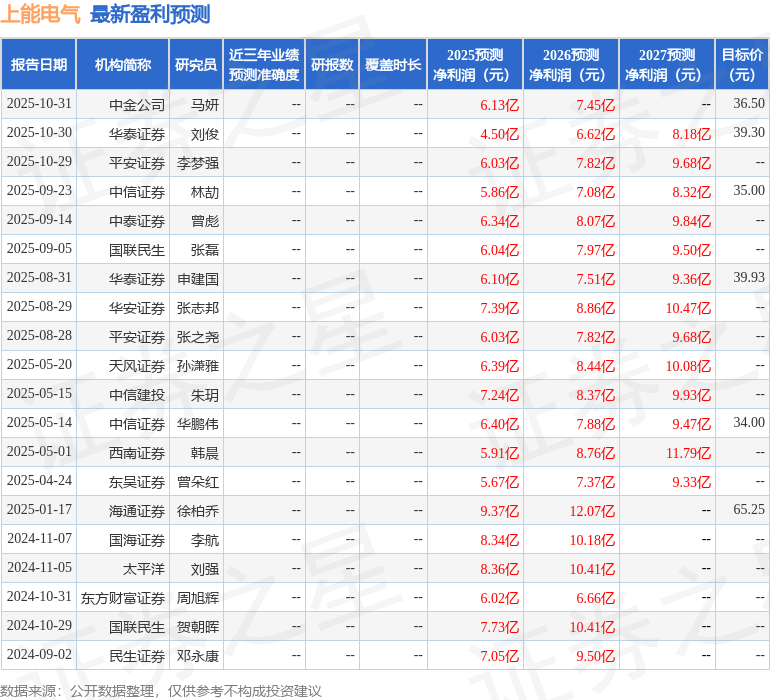Click the 上能电气 stock name in title

click(x=41, y=14)
